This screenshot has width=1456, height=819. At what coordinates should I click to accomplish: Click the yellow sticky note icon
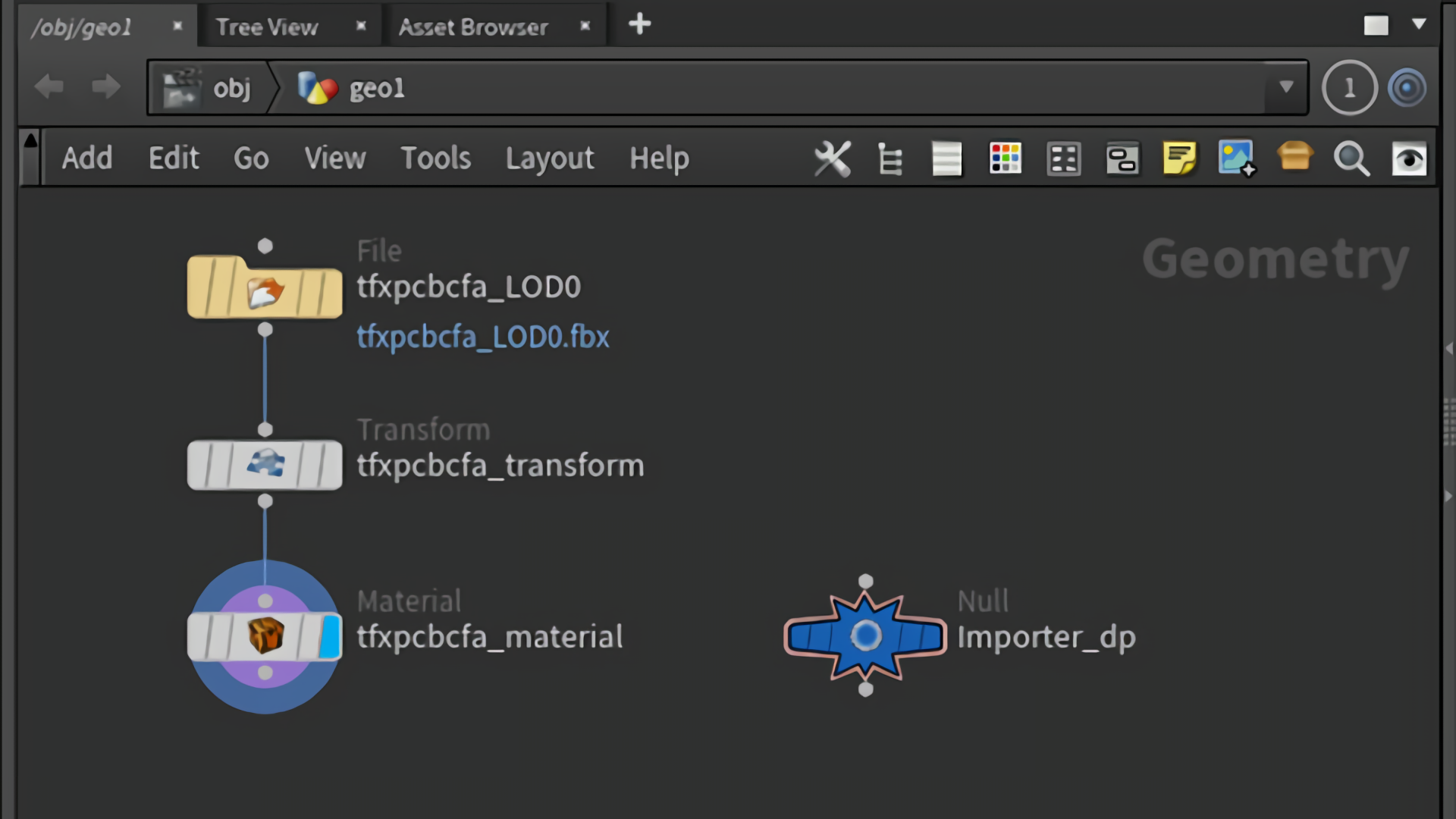click(1179, 159)
